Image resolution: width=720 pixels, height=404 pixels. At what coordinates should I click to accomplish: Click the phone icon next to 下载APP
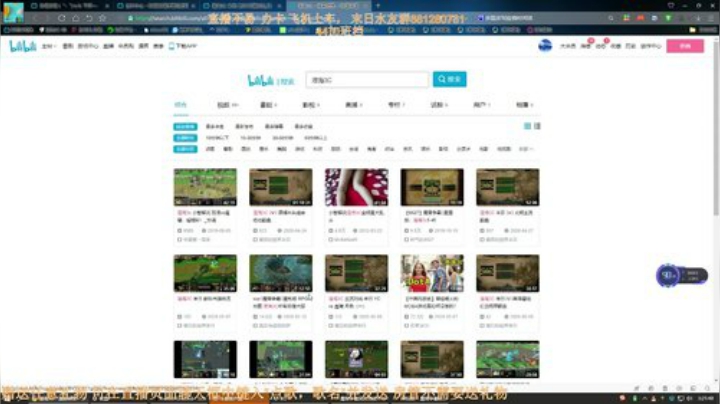click(172, 46)
